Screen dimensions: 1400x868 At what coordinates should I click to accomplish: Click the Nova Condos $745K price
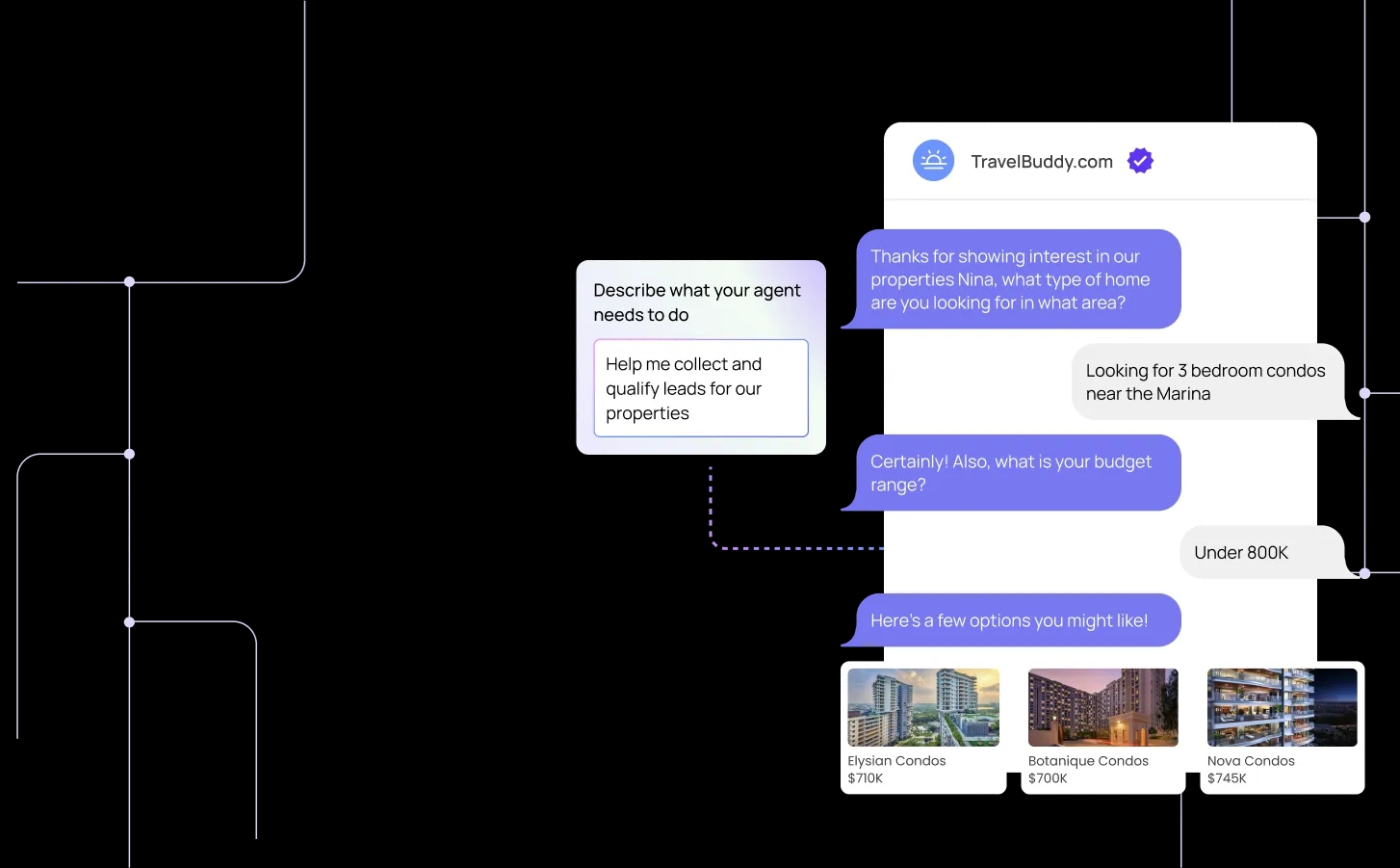click(x=1227, y=778)
